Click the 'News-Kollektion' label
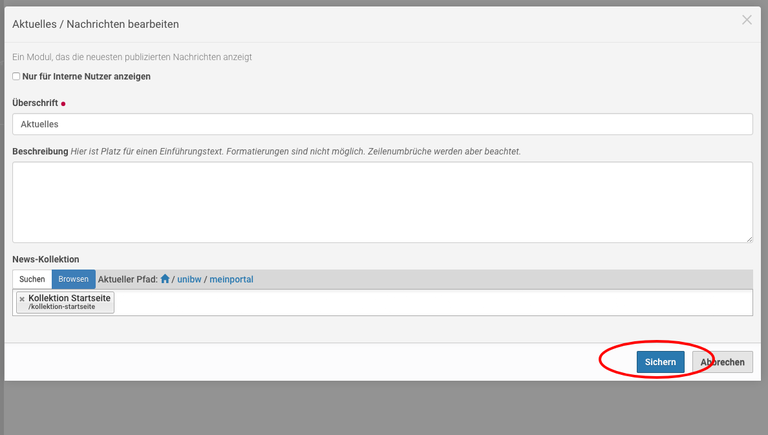The image size is (768, 435). click(46, 259)
